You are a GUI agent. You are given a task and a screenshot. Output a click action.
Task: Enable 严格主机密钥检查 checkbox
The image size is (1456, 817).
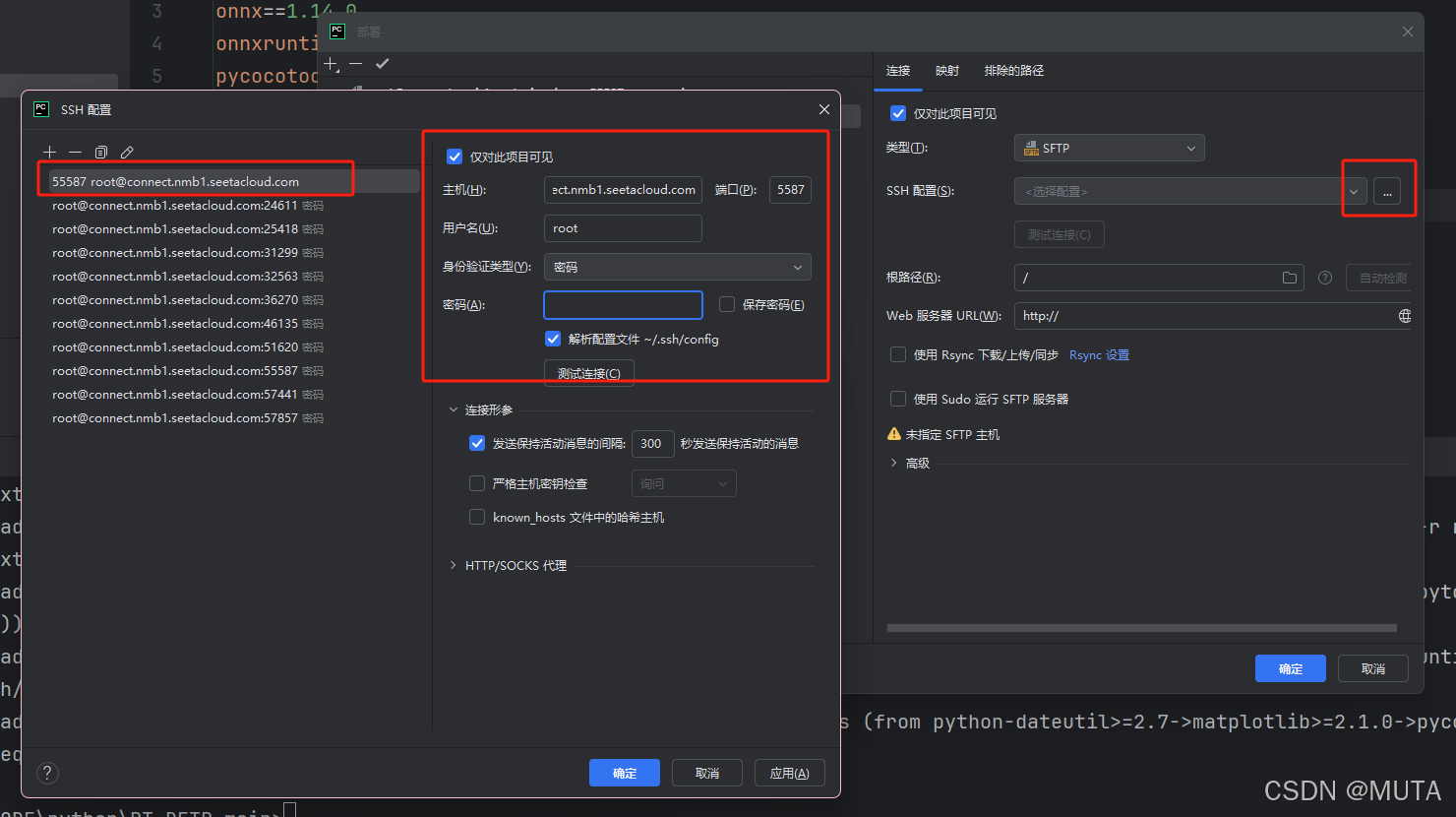[x=477, y=483]
